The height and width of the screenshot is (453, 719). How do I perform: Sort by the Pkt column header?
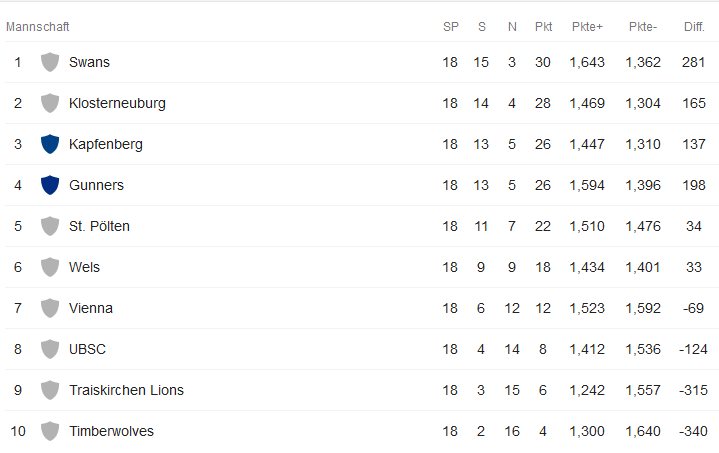544,26
